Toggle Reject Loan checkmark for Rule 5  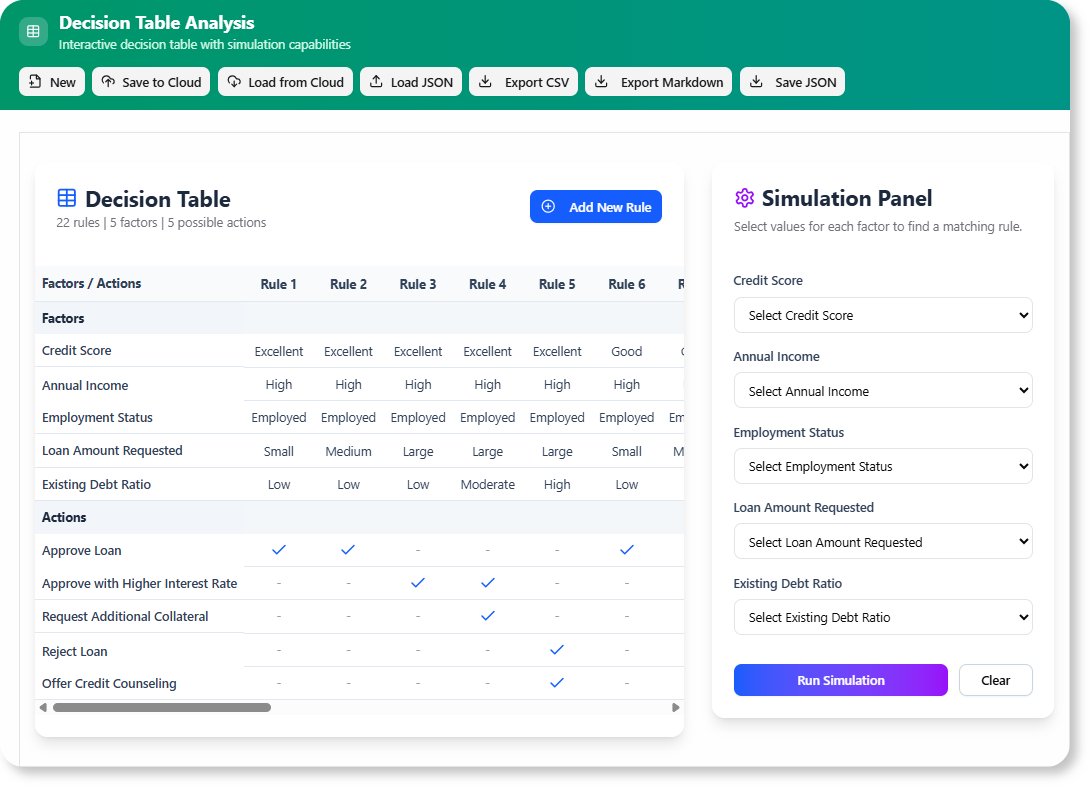[557, 649]
